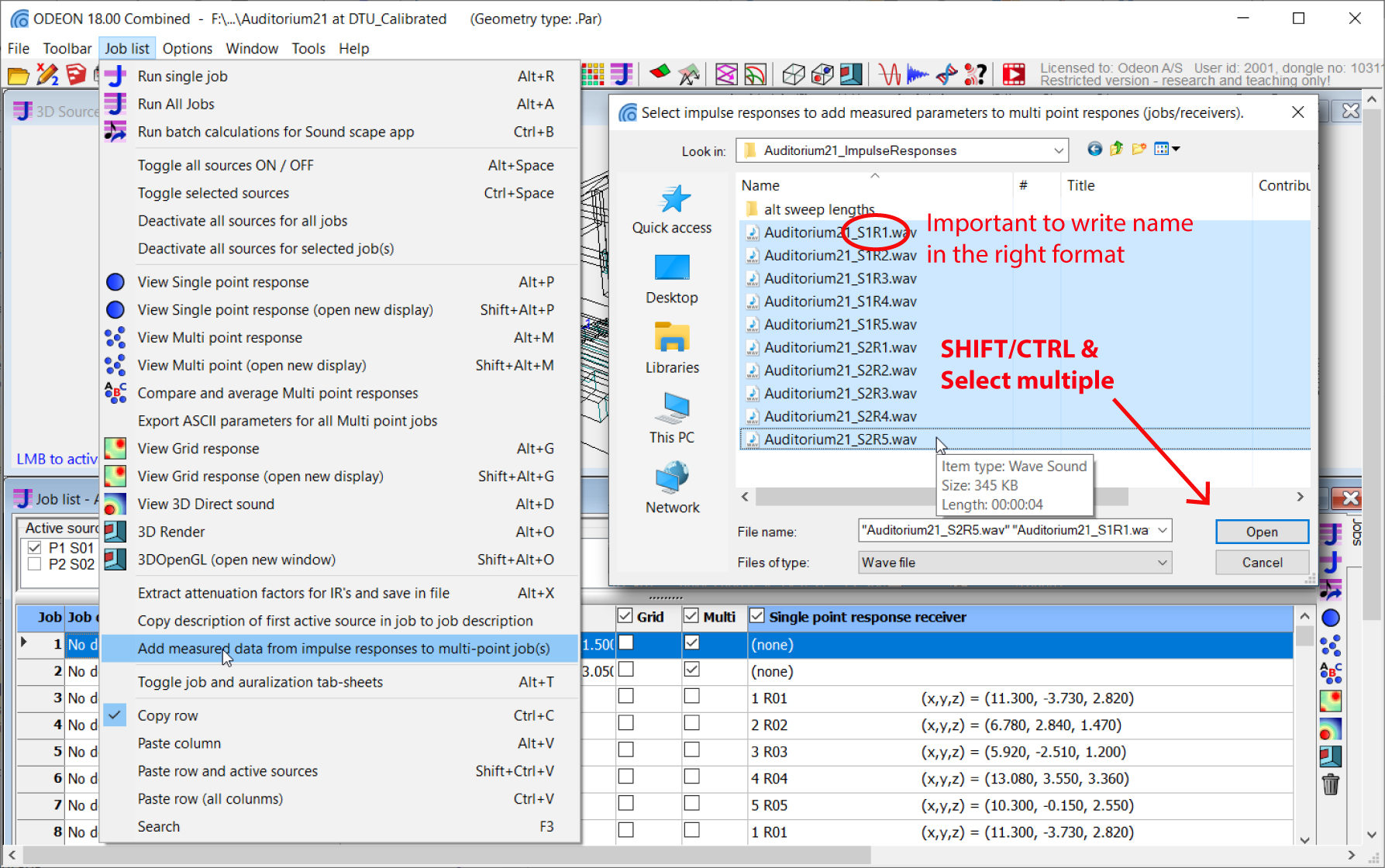The width and height of the screenshot is (1385, 868).
Task: Create new folder in the file dialog
Action: pyautogui.click(x=1139, y=149)
